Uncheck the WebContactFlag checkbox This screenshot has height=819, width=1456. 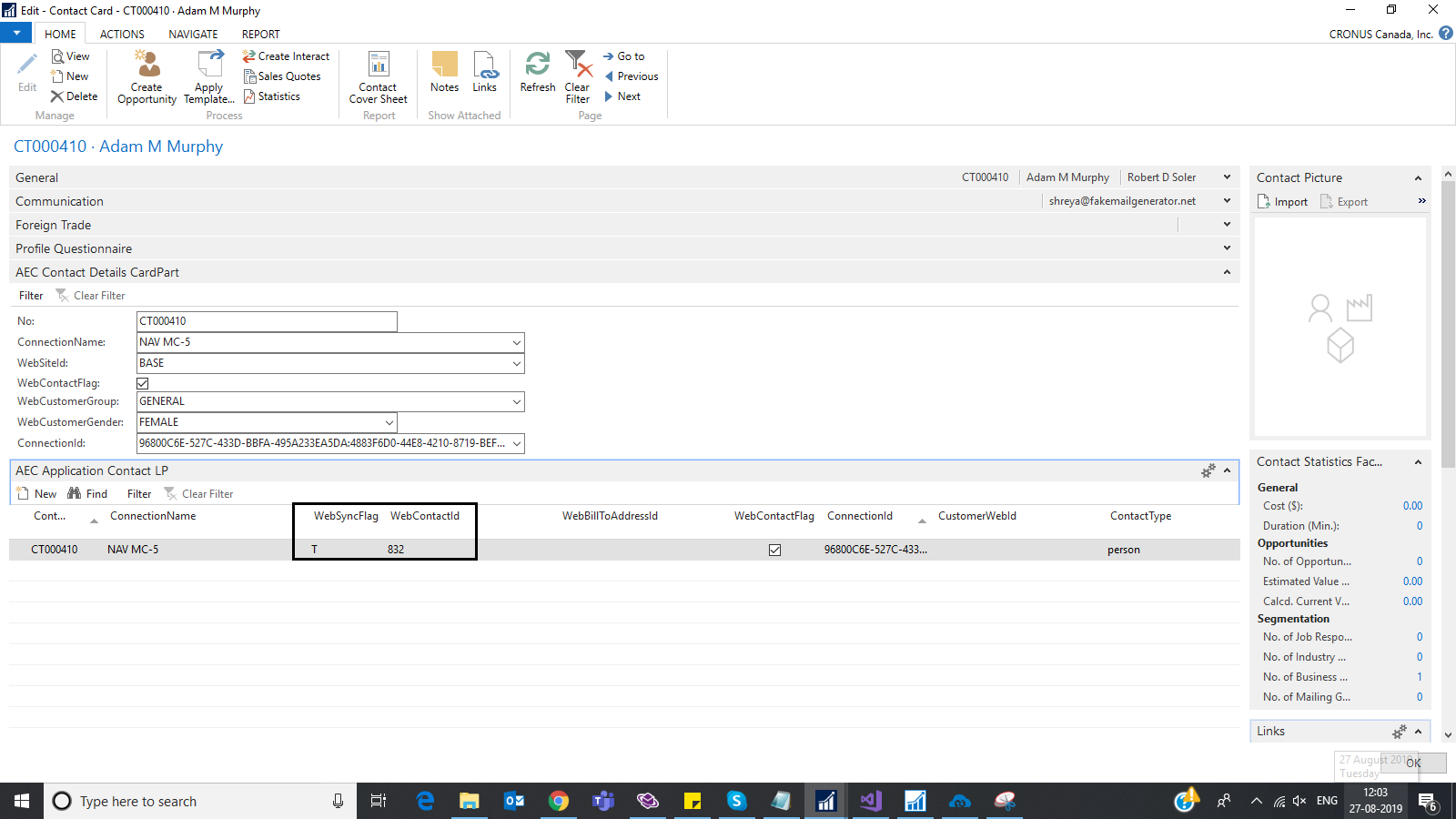click(x=142, y=382)
